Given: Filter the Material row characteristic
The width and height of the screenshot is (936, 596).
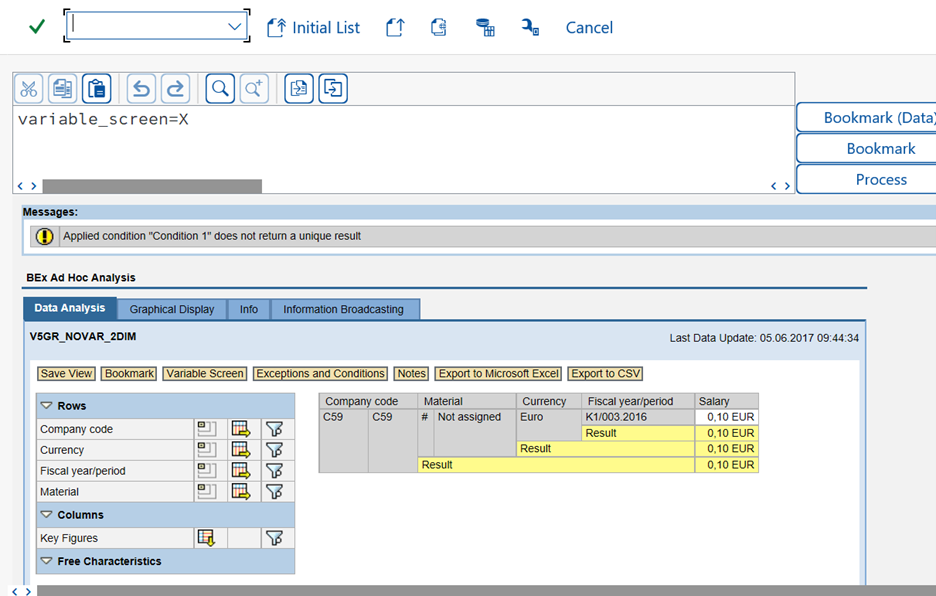Looking at the screenshot, I should coord(274,491).
